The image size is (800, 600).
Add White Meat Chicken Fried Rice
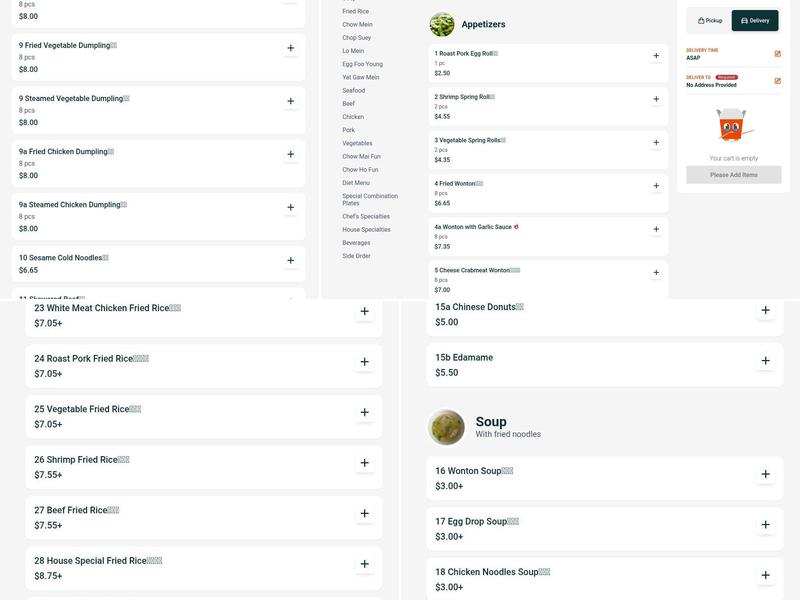pyautogui.click(x=364, y=311)
